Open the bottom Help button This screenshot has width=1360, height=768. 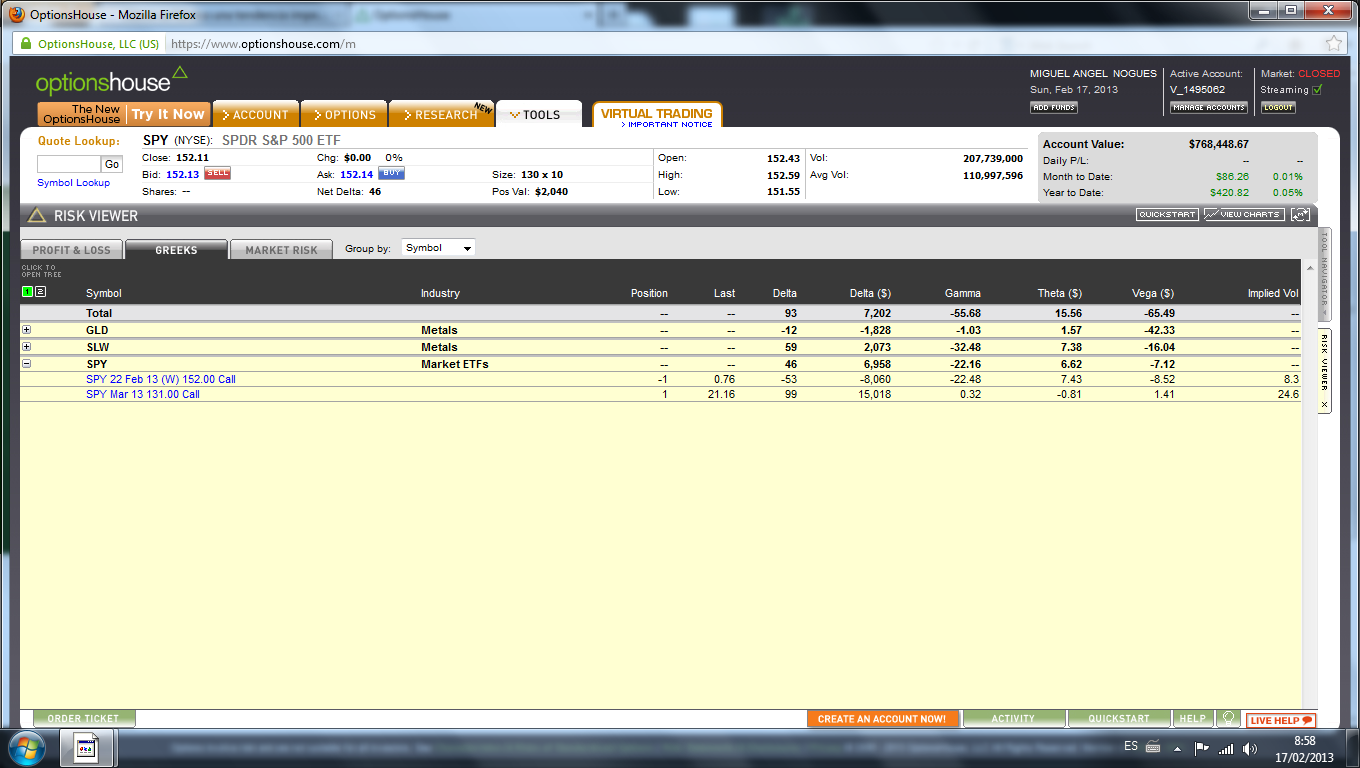click(1192, 718)
